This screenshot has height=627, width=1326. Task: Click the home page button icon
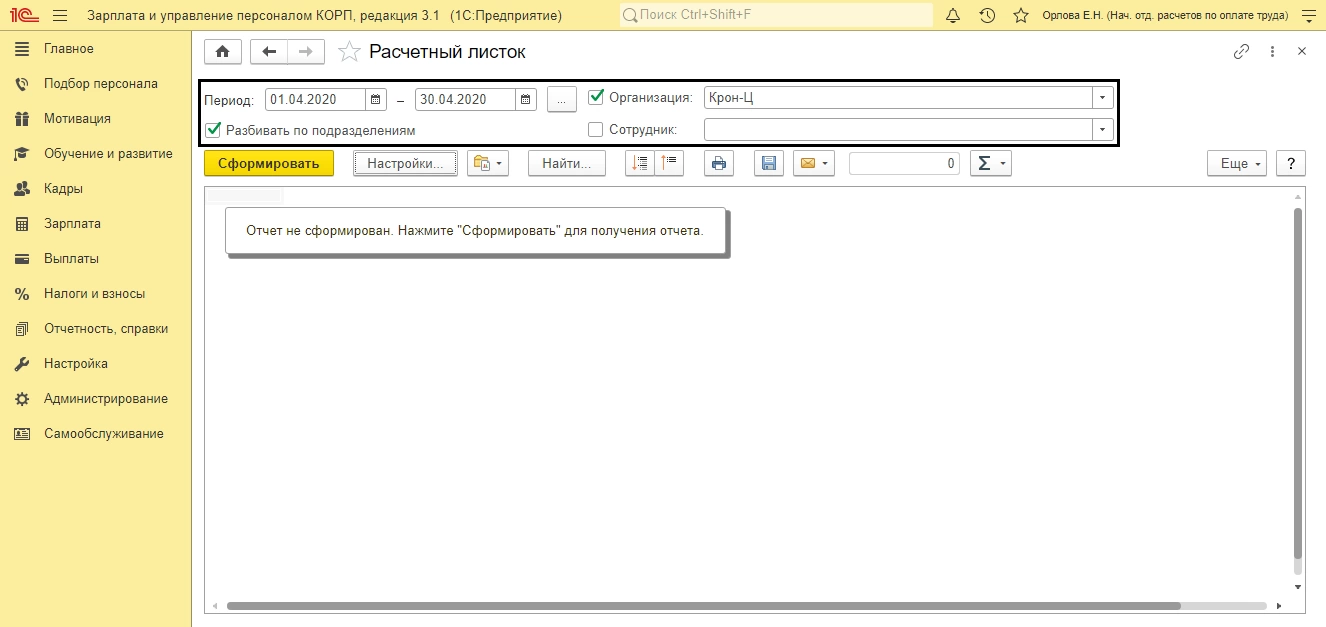pyautogui.click(x=222, y=52)
